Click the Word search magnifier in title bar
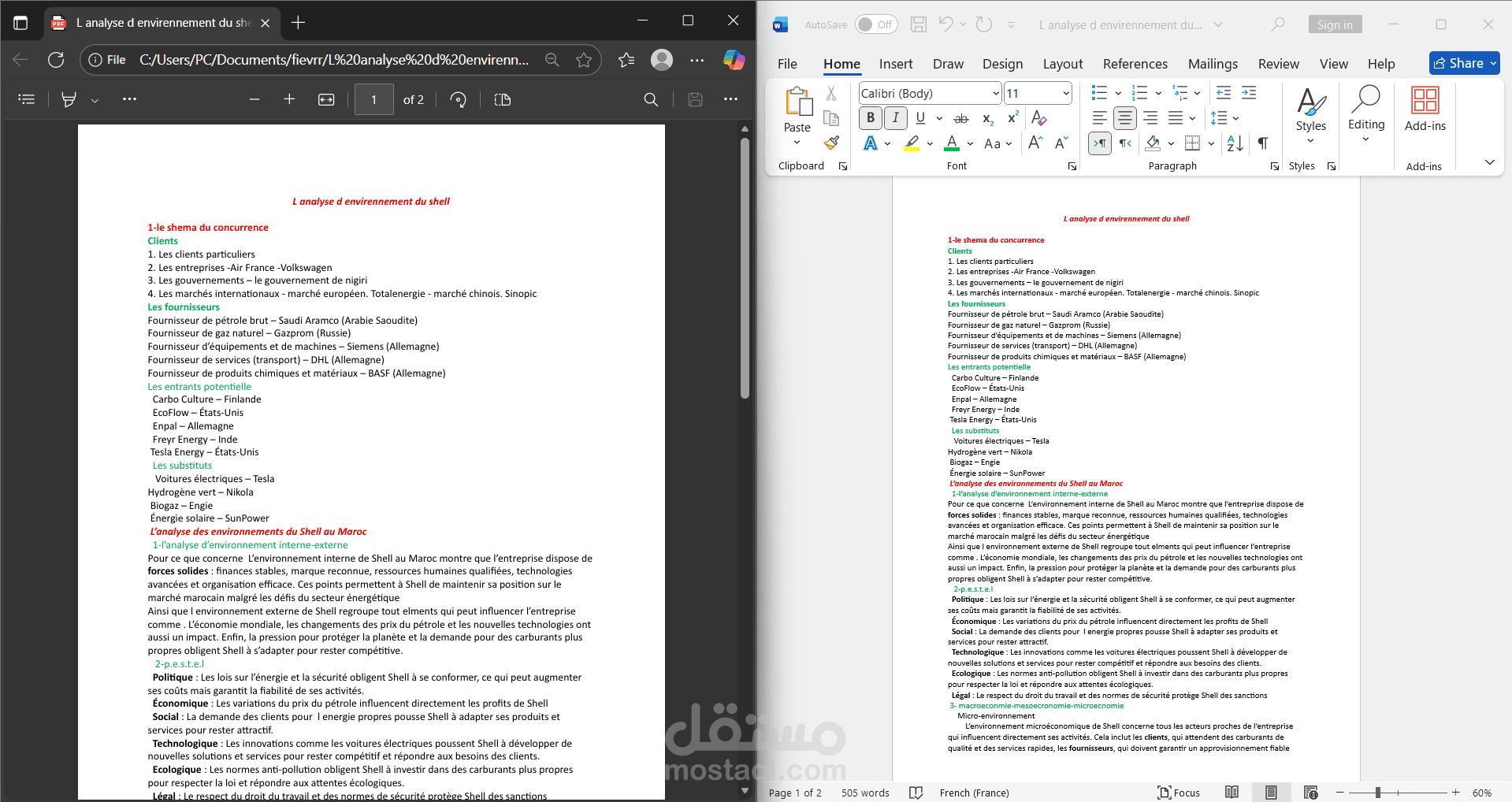 [x=1278, y=24]
